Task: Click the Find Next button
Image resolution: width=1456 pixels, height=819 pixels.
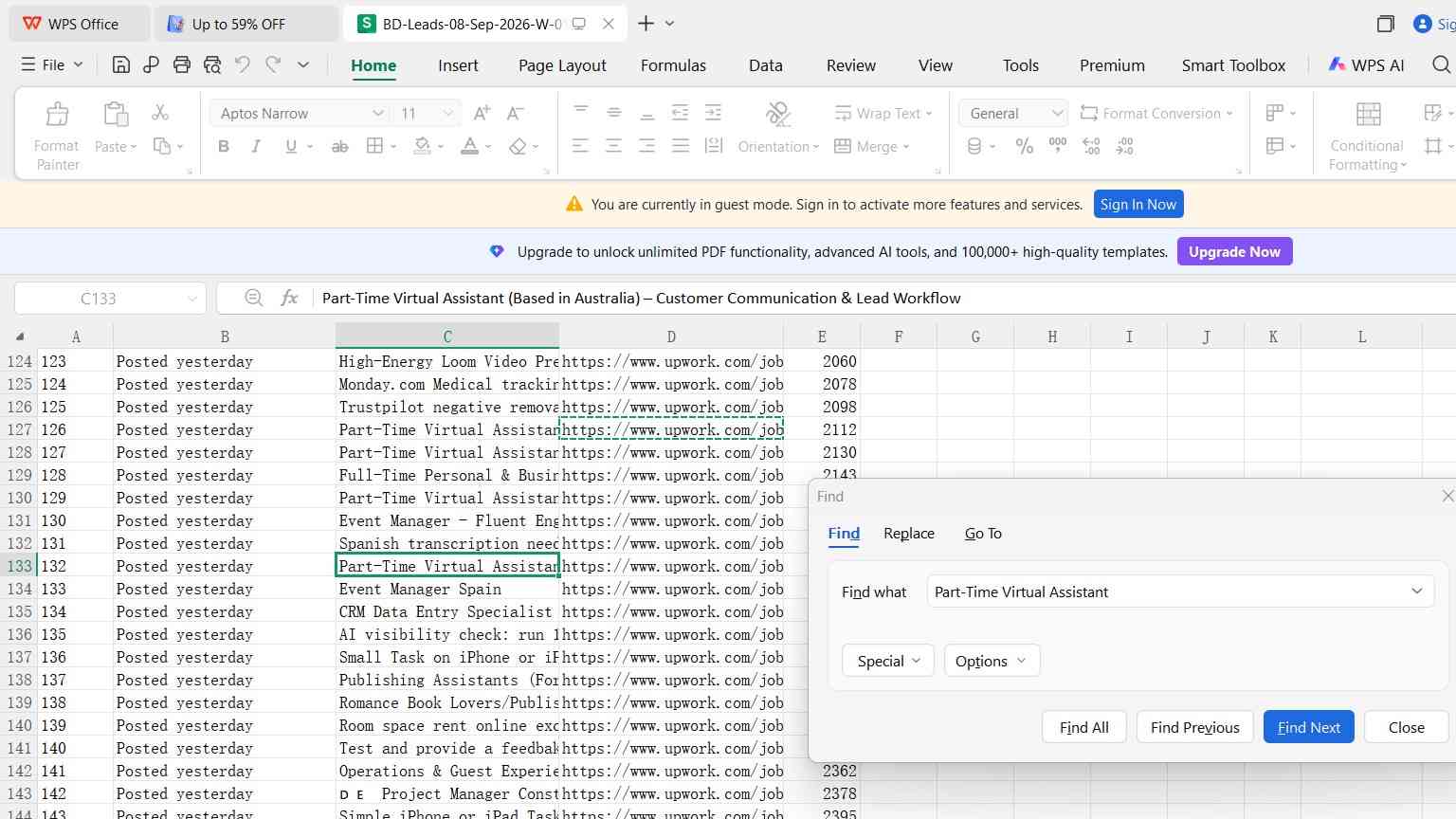Action: (x=1308, y=727)
